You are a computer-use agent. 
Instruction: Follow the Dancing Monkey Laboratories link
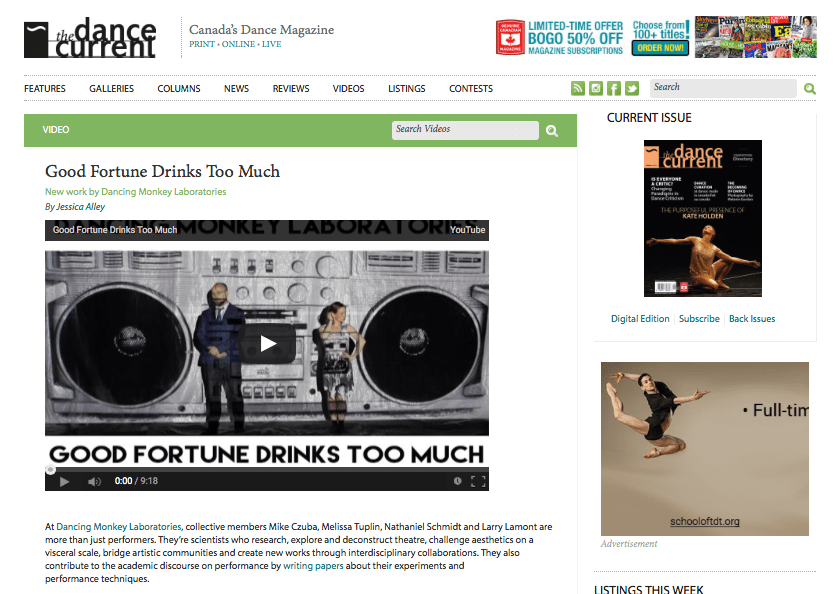(119, 526)
